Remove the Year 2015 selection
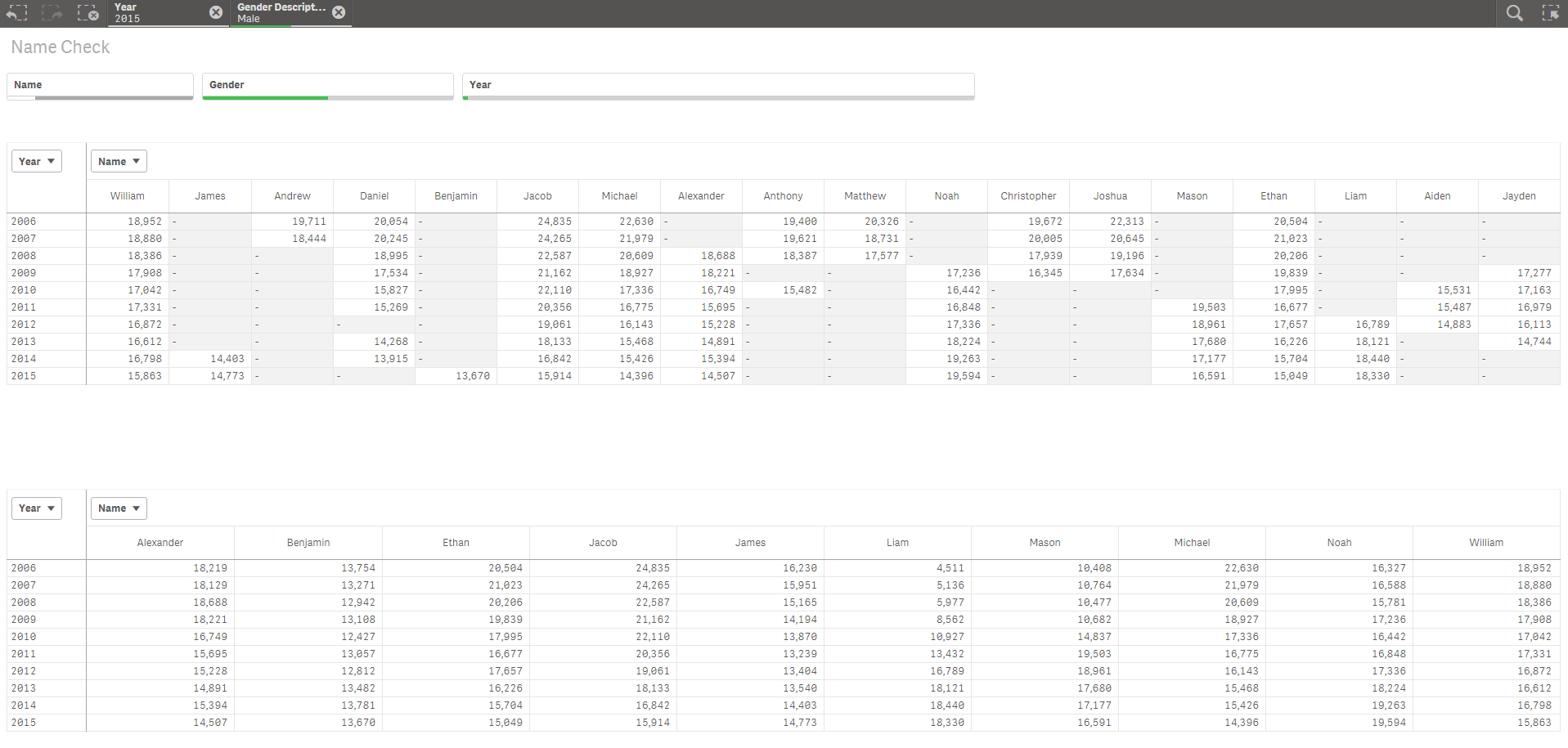Image resolution: width=1568 pixels, height=748 pixels. click(216, 12)
